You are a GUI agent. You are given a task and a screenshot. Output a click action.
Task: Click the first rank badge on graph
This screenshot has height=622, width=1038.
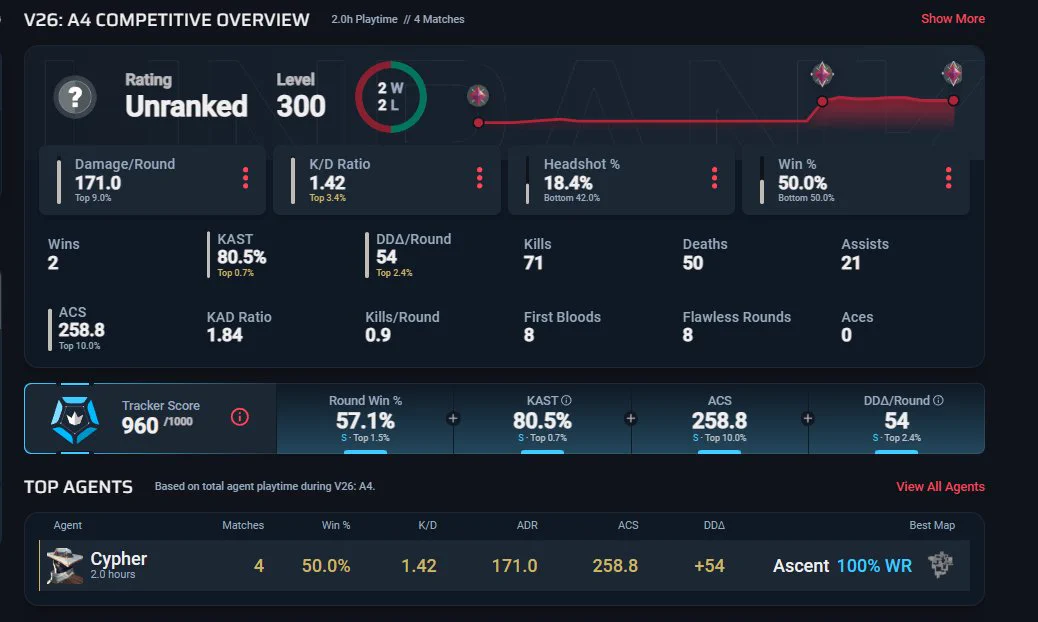point(478,96)
